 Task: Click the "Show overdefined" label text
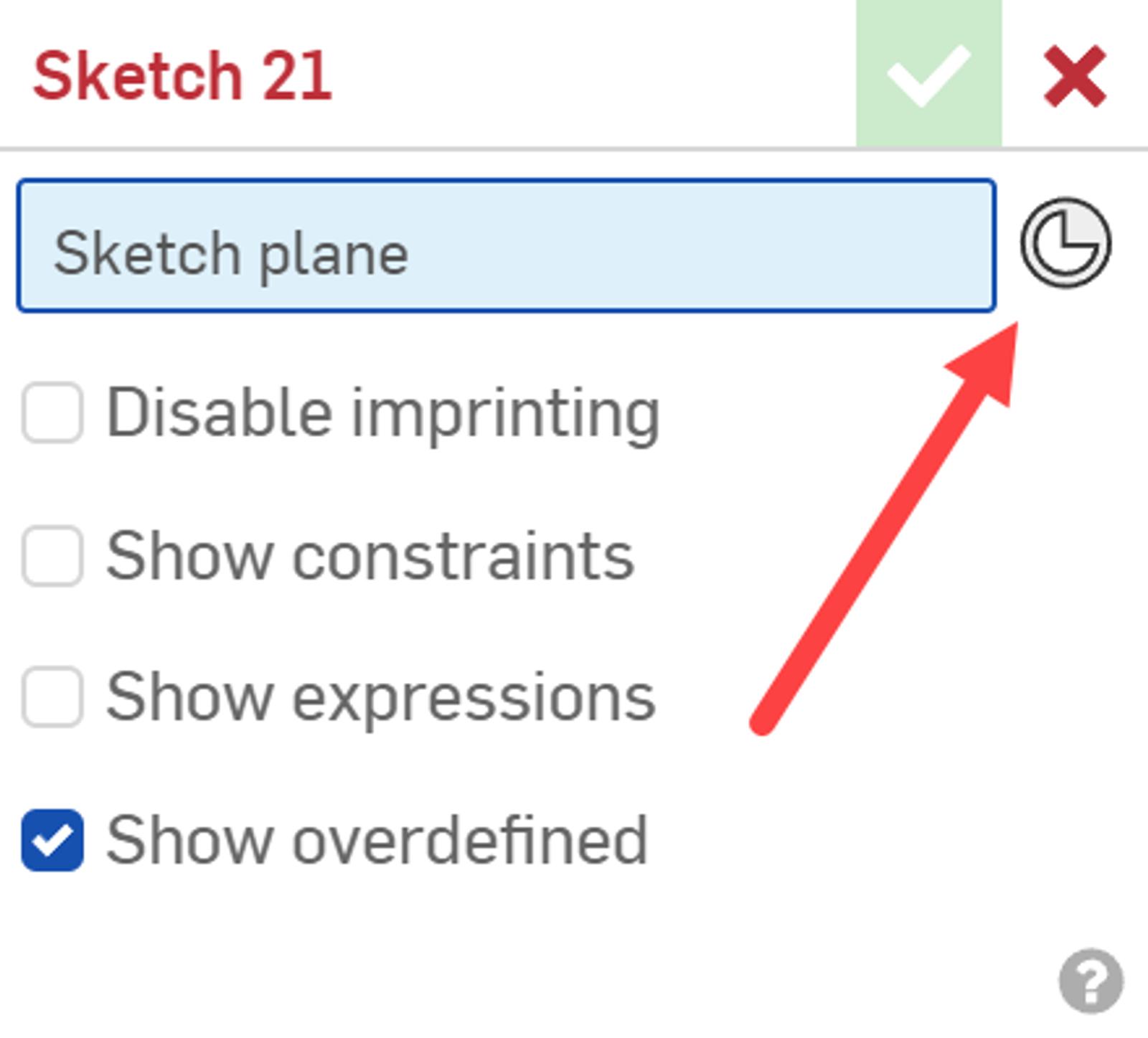click(x=377, y=840)
